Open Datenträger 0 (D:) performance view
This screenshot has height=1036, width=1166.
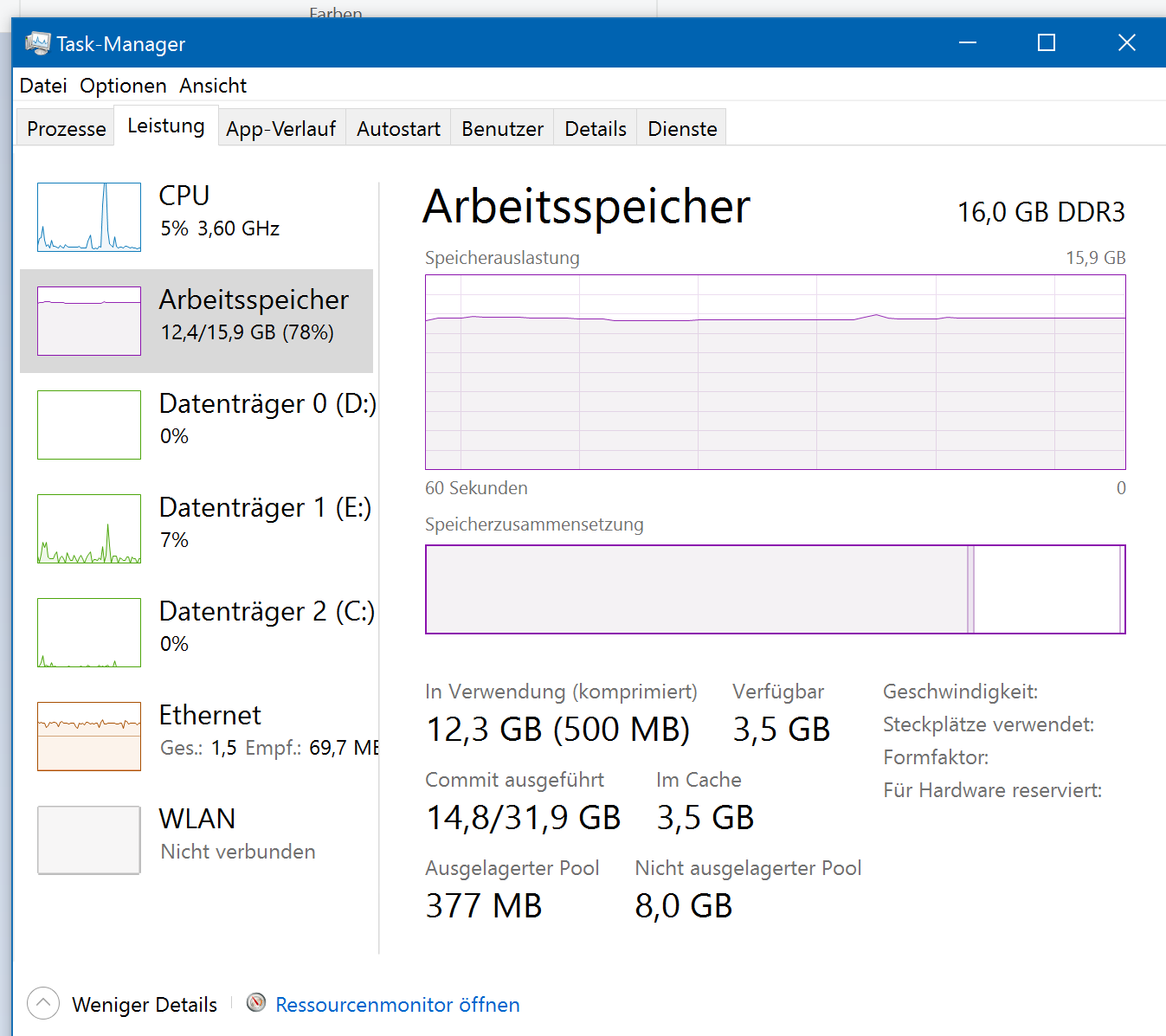(x=267, y=404)
